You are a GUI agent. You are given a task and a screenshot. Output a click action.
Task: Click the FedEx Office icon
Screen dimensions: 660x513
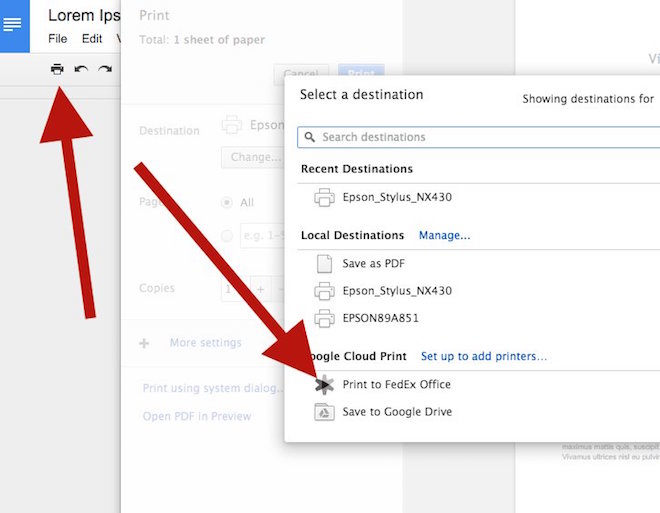click(325, 385)
